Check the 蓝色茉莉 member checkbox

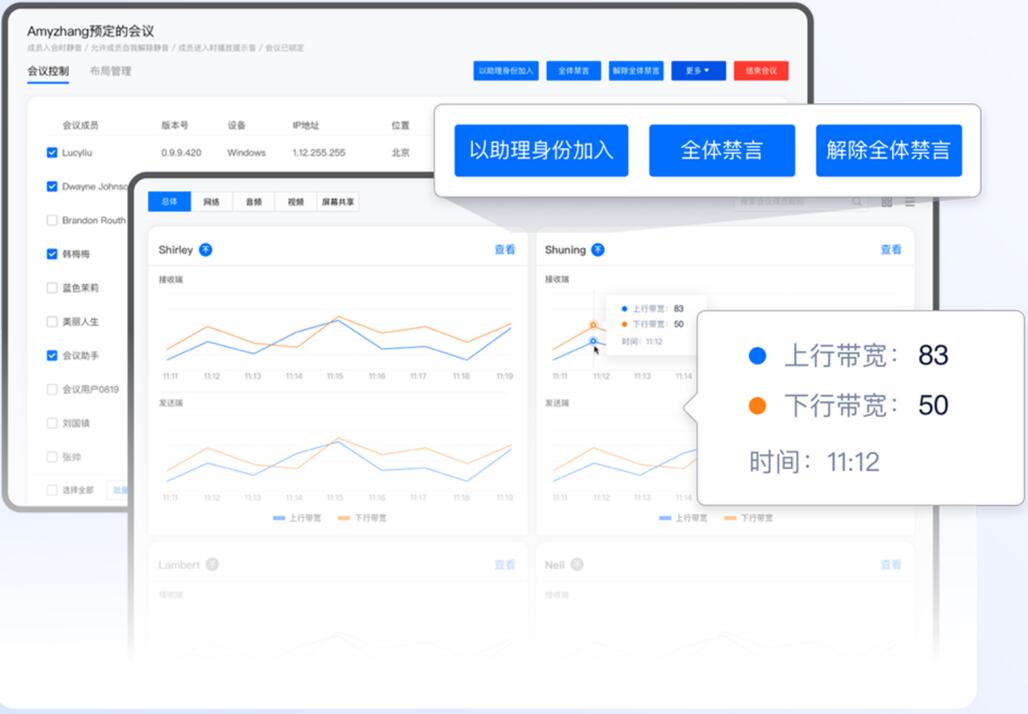[52, 288]
